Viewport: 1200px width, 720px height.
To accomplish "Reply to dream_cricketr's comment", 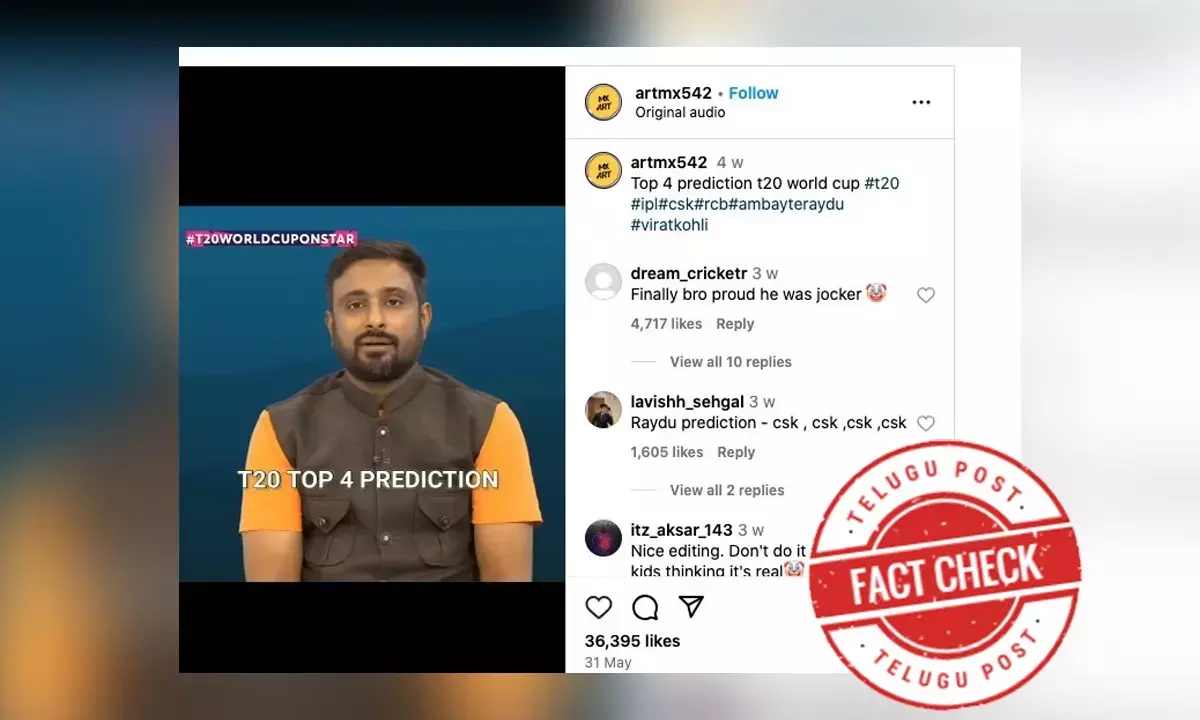I will [x=735, y=324].
